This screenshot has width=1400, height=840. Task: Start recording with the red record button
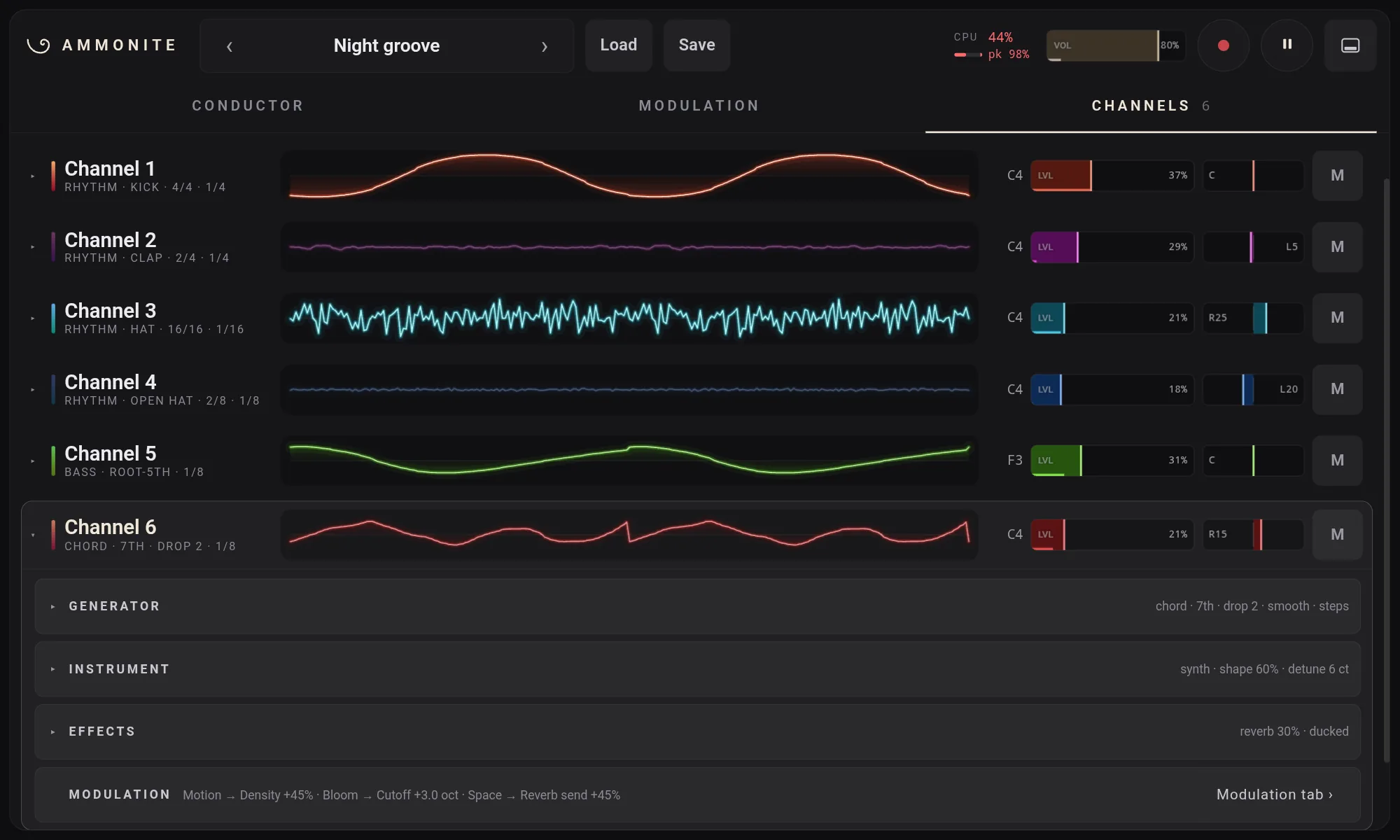pyautogui.click(x=1224, y=45)
